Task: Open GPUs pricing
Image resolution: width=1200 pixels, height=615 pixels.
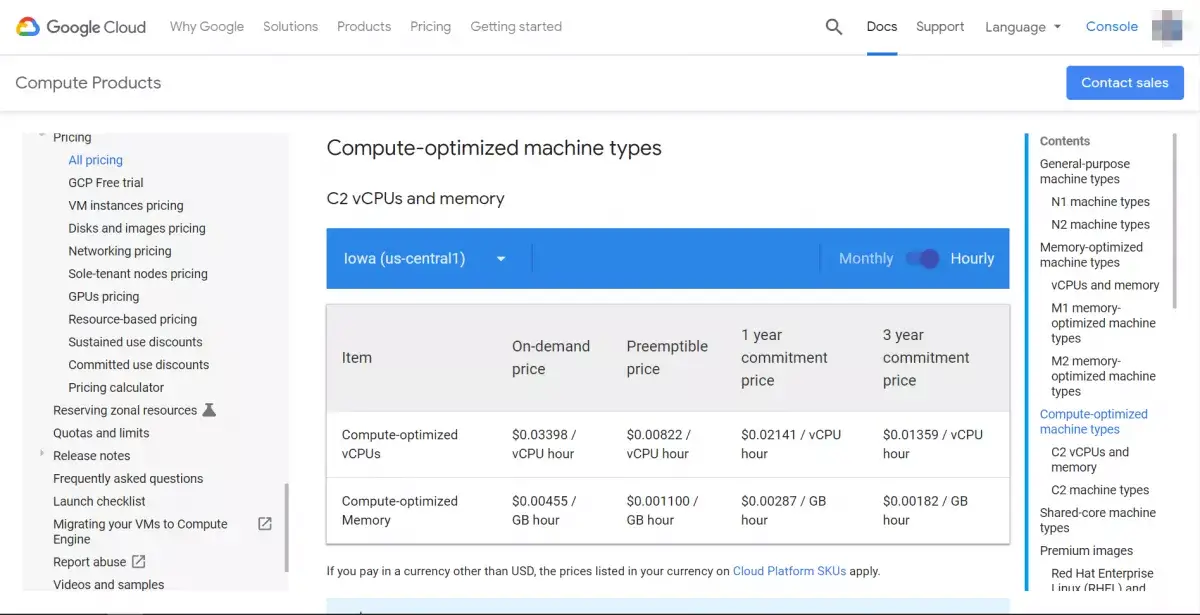Action: click(x=104, y=297)
